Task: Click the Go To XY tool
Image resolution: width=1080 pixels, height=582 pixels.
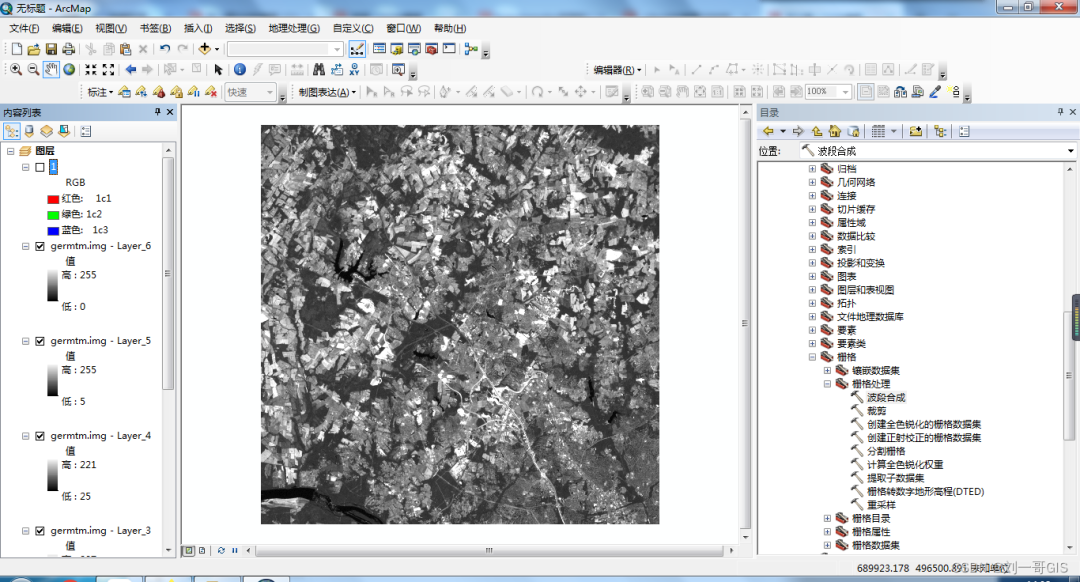Action: pyautogui.click(x=354, y=69)
